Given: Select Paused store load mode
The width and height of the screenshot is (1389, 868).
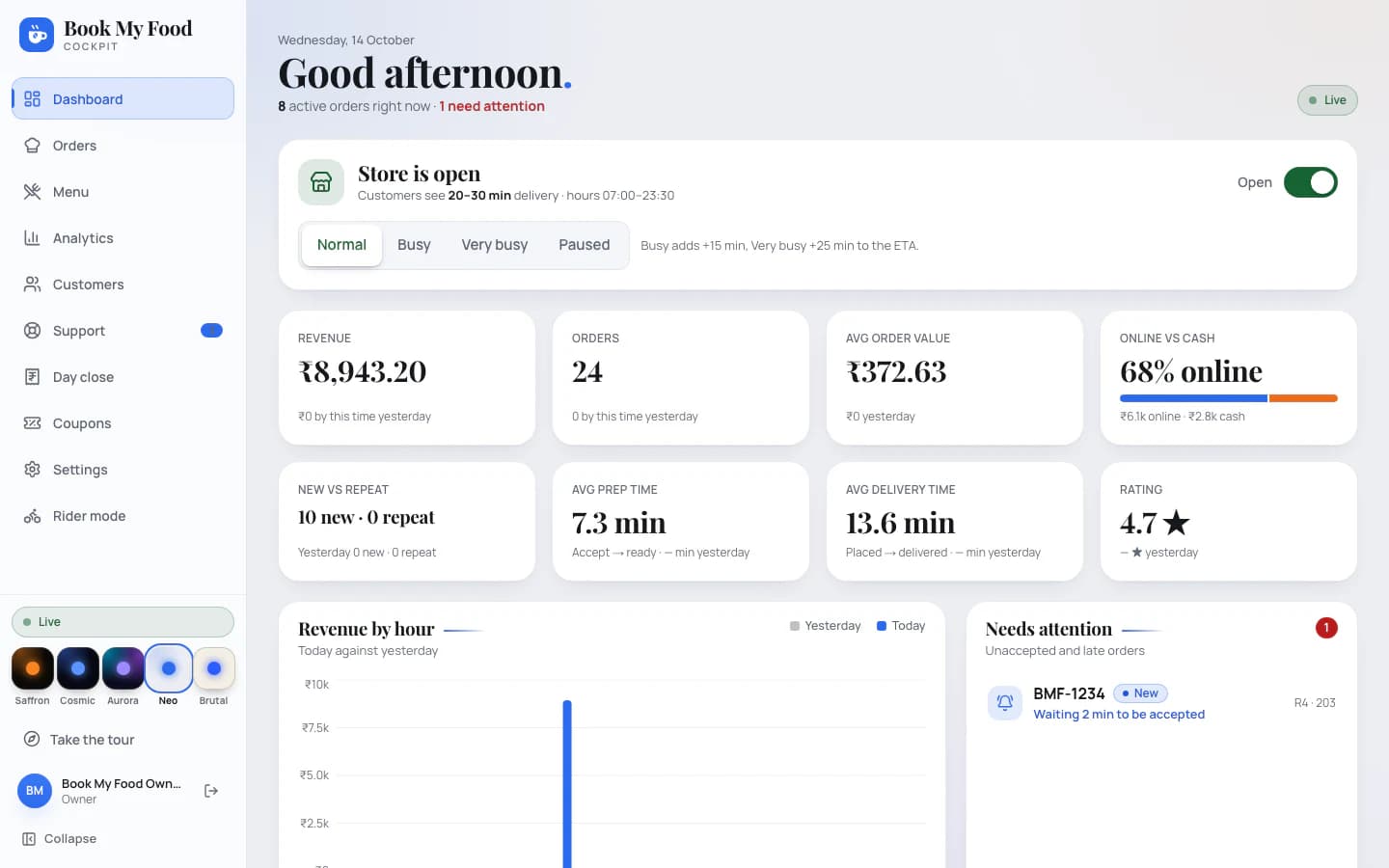Looking at the screenshot, I should (585, 245).
